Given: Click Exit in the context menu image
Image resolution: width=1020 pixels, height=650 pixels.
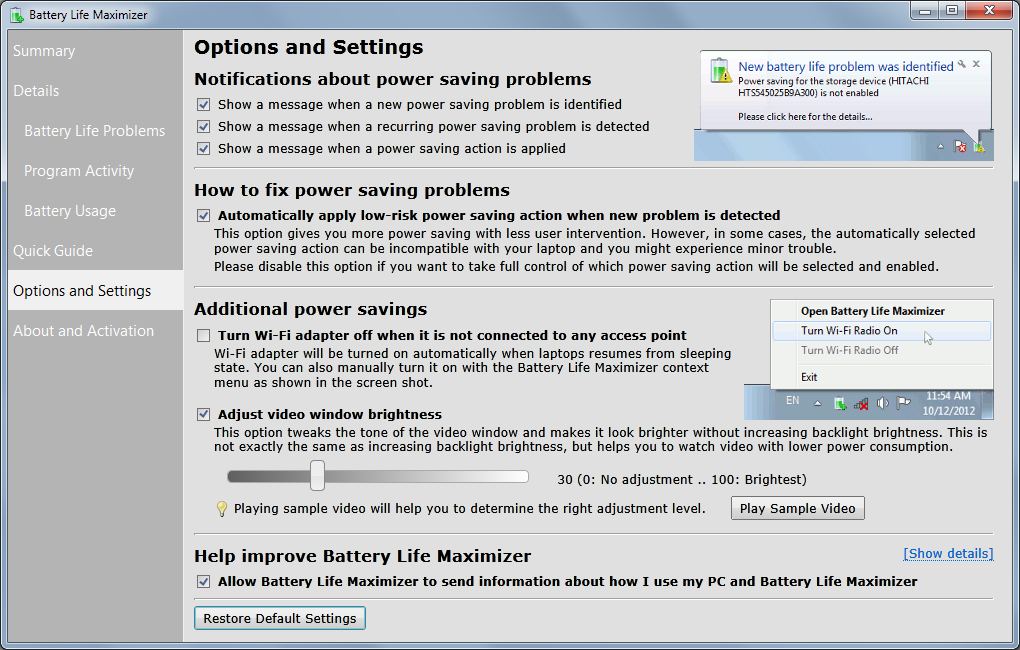Looking at the screenshot, I should pyautogui.click(x=809, y=377).
